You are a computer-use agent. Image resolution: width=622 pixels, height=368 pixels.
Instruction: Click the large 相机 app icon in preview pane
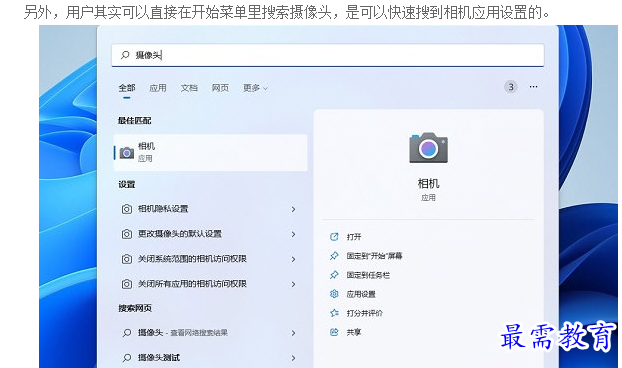coord(428,148)
